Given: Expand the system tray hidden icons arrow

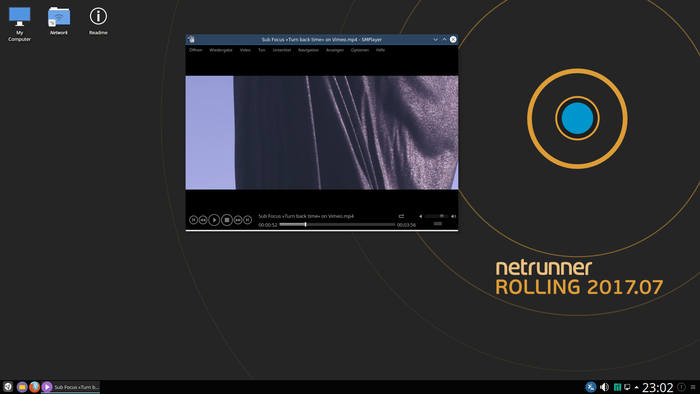Looking at the screenshot, I should point(636,387).
